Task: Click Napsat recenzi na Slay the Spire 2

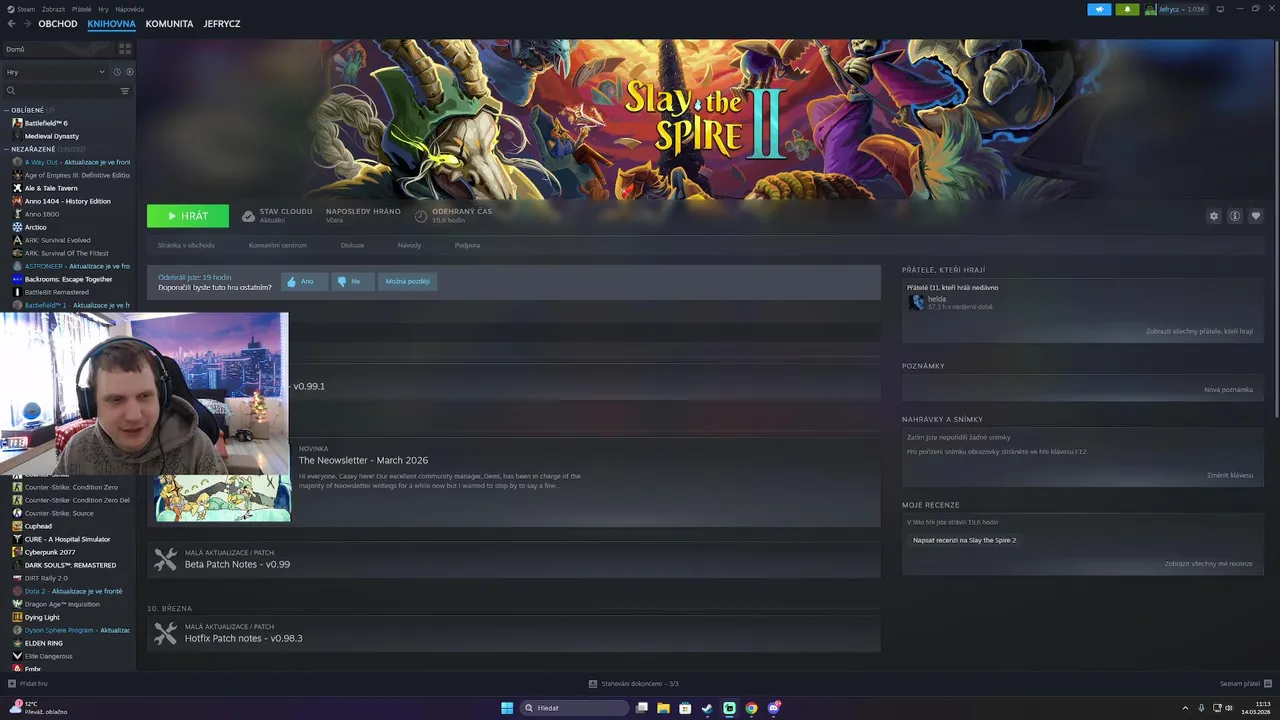Action: [x=964, y=540]
